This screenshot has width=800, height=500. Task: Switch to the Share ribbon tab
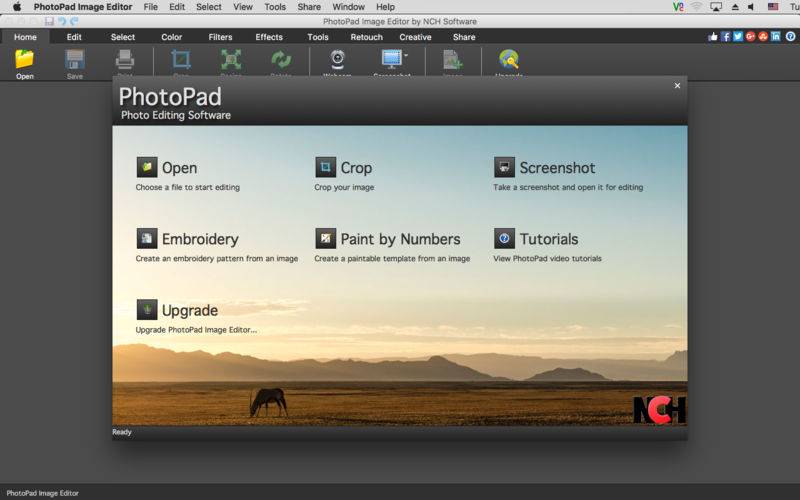click(x=464, y=37)
